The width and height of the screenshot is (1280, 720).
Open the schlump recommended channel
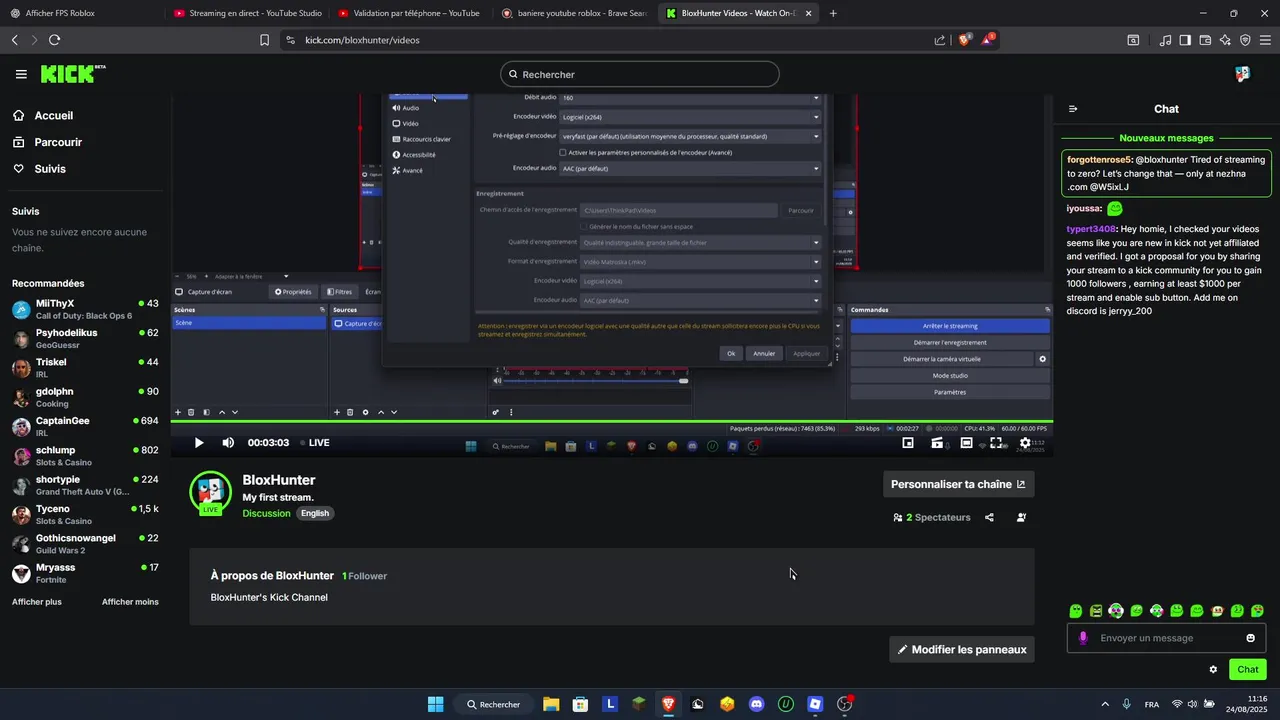pos(85,456)
